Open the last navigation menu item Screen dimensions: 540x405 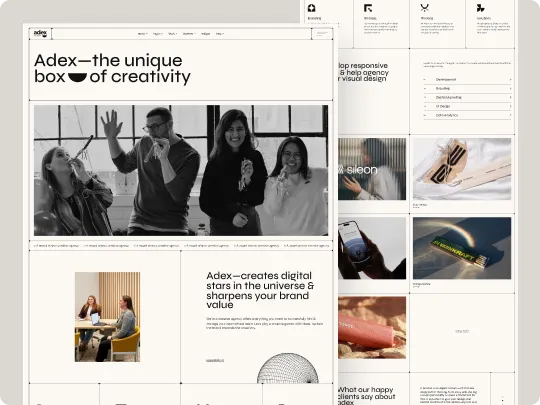tap(220, 34)
